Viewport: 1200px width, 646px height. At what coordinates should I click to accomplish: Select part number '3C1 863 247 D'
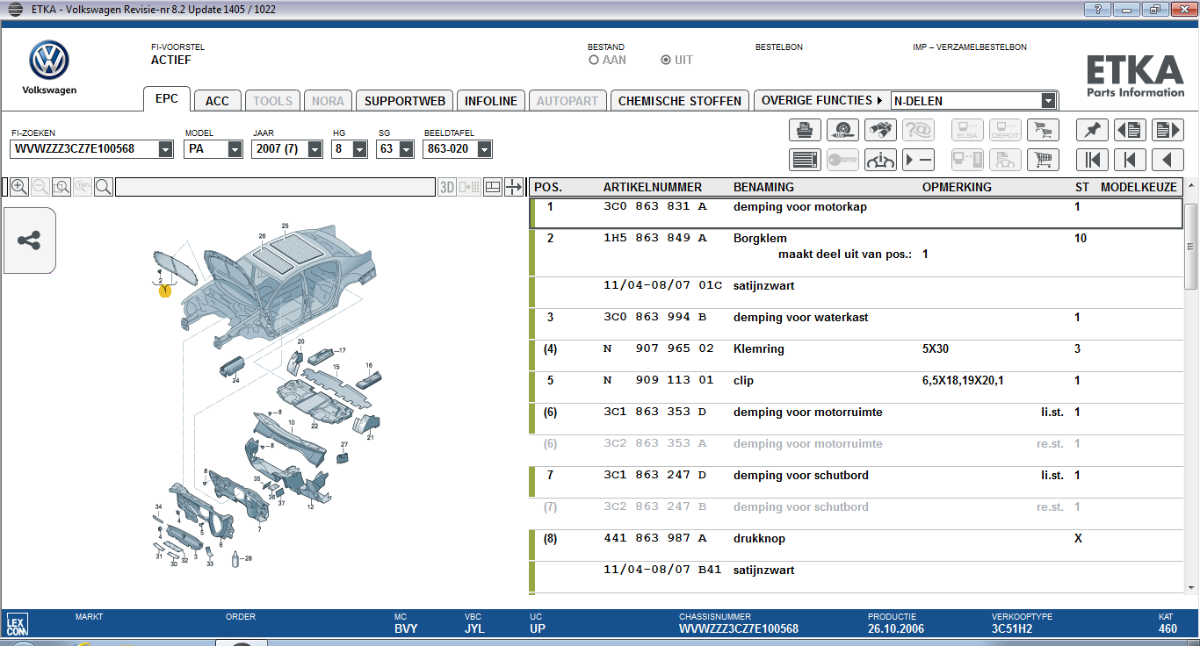[x=655, y=475]
